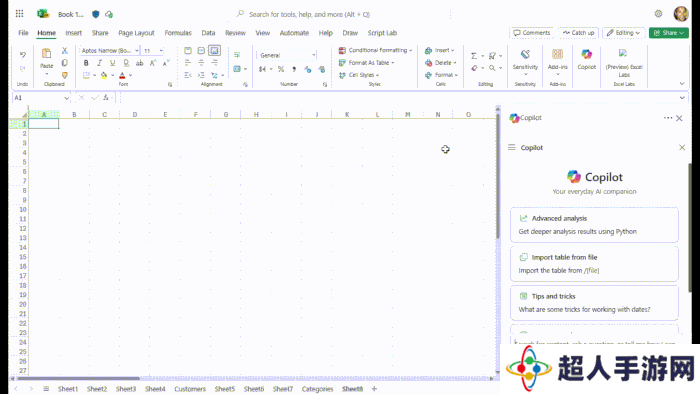The height and width of the screenshot is (394, 700).
Task: Choose Import table from file suggestion
Action: point(594,264)
